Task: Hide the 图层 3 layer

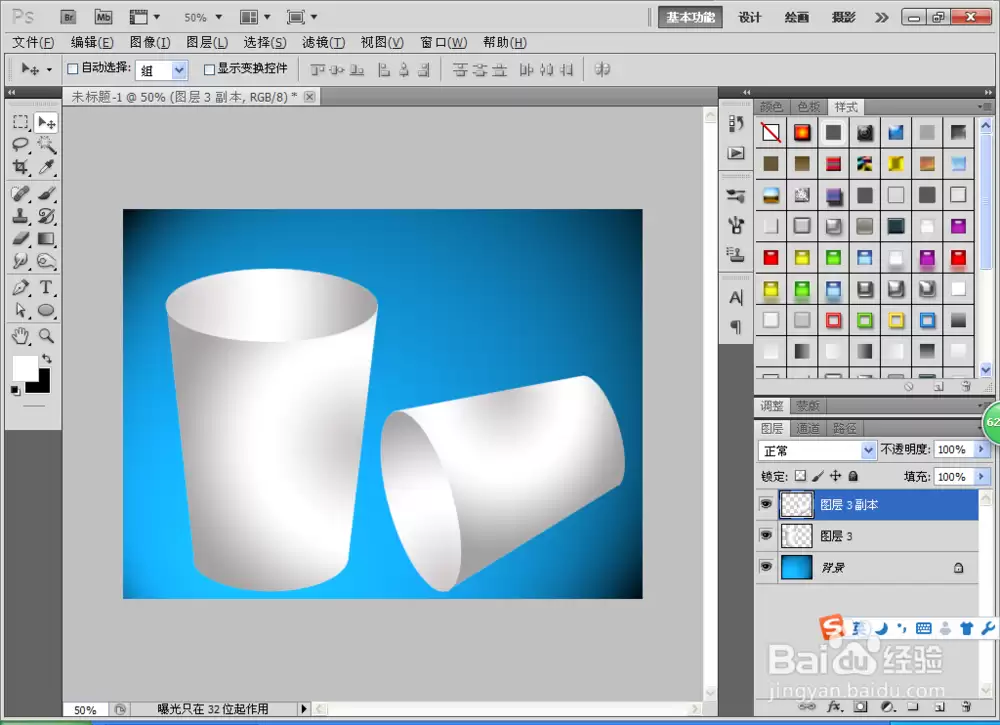Action: click(x=766, y=536)
